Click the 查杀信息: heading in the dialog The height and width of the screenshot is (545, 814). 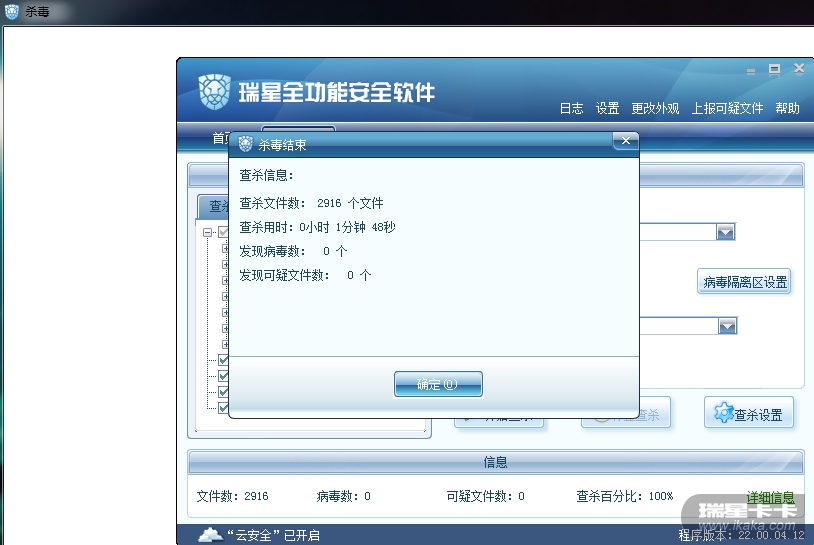click(266, 175)
